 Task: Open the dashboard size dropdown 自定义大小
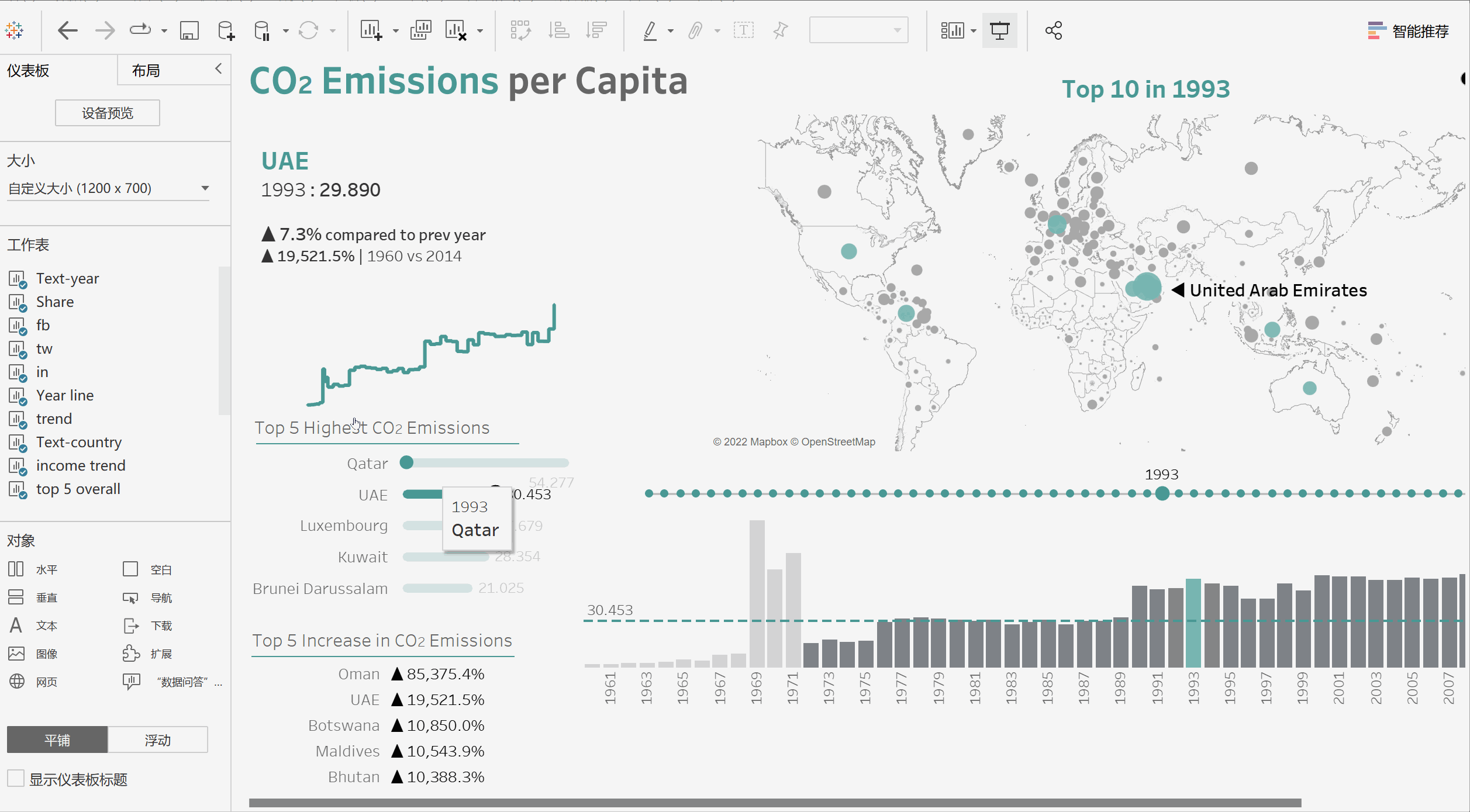pyautogui.click(x=108, y=188)
